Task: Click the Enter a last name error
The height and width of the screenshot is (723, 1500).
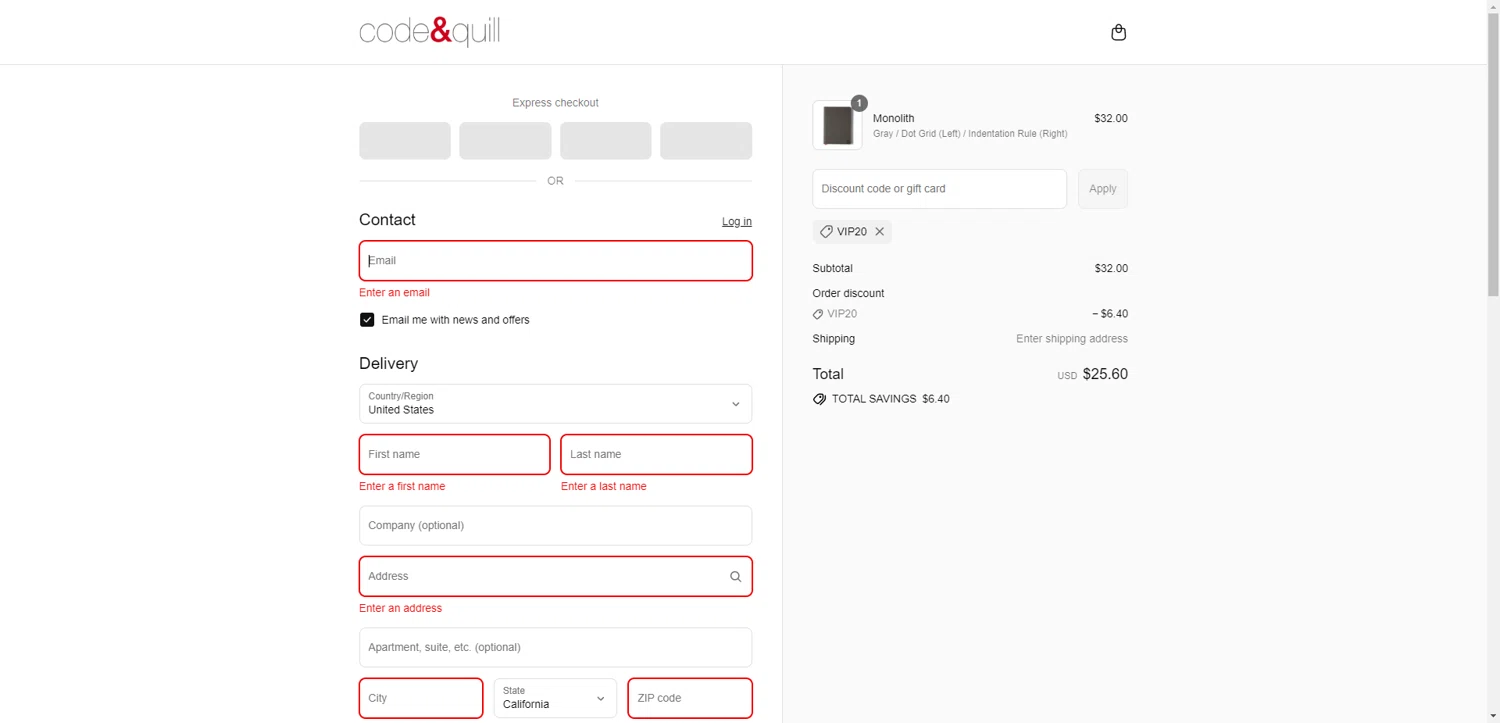Action: [604, 487]
